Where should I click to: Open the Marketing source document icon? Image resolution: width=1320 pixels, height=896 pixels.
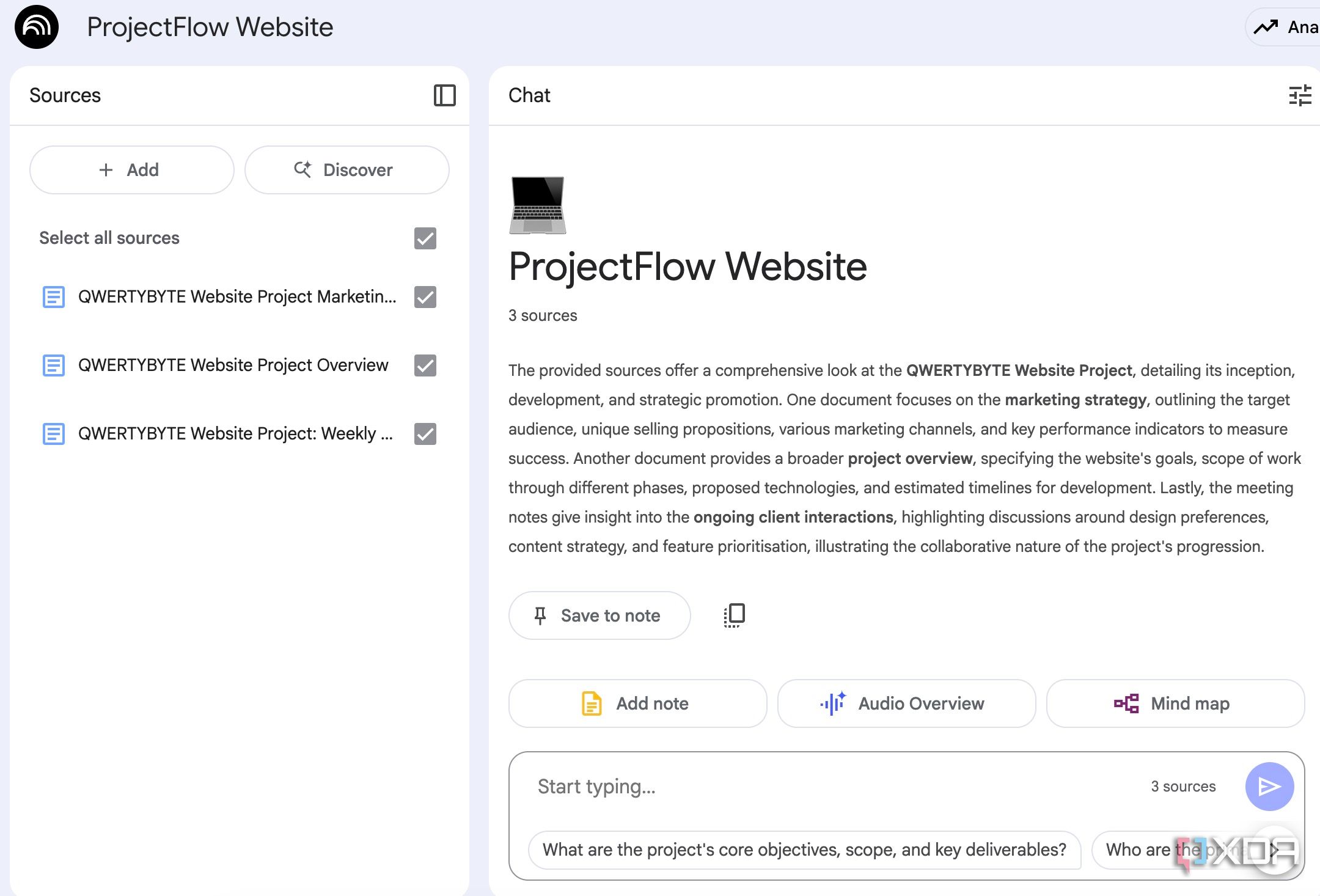click(x=54, y=297)
